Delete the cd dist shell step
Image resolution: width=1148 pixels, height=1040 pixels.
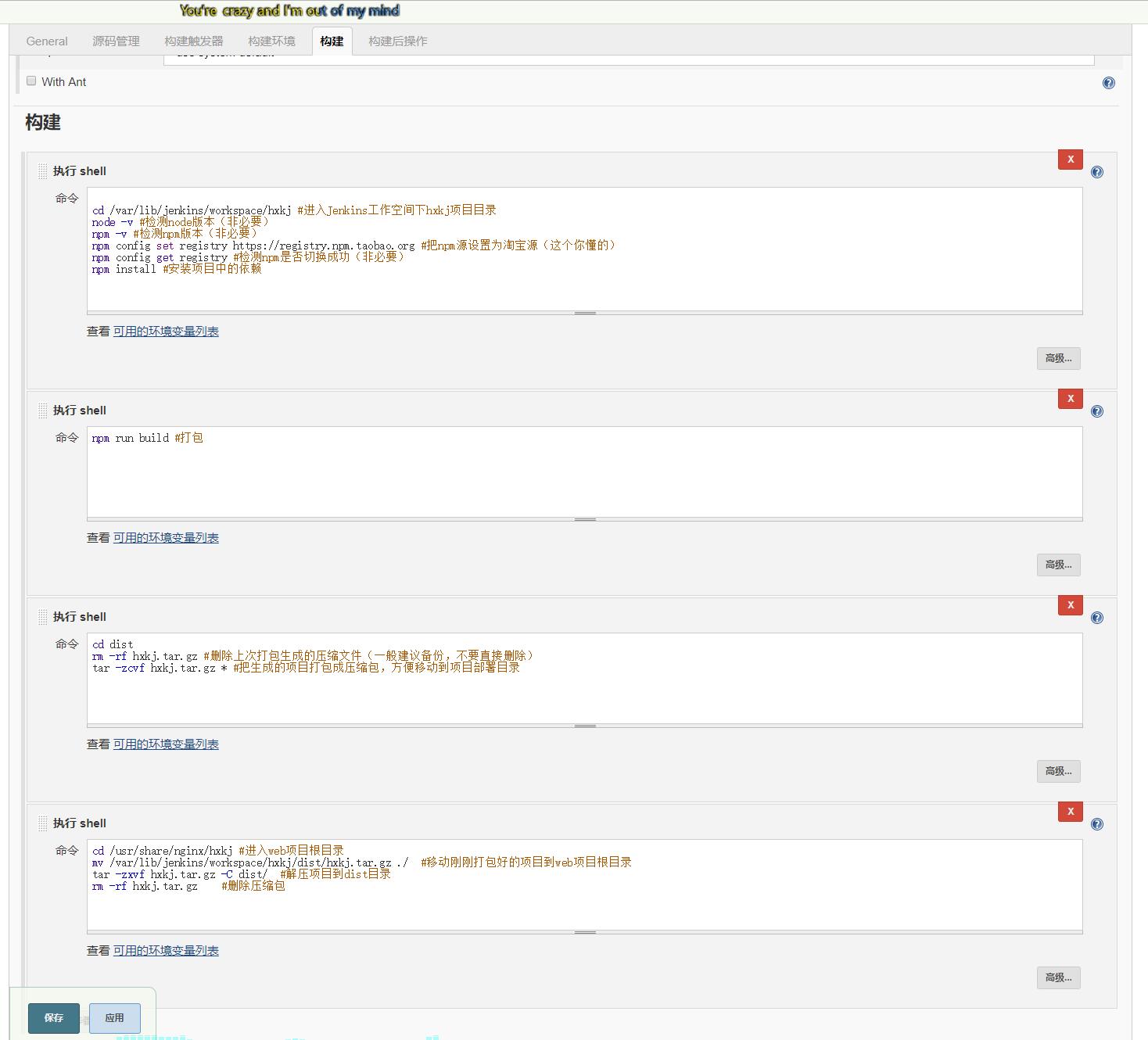[x=1071, y=605]
